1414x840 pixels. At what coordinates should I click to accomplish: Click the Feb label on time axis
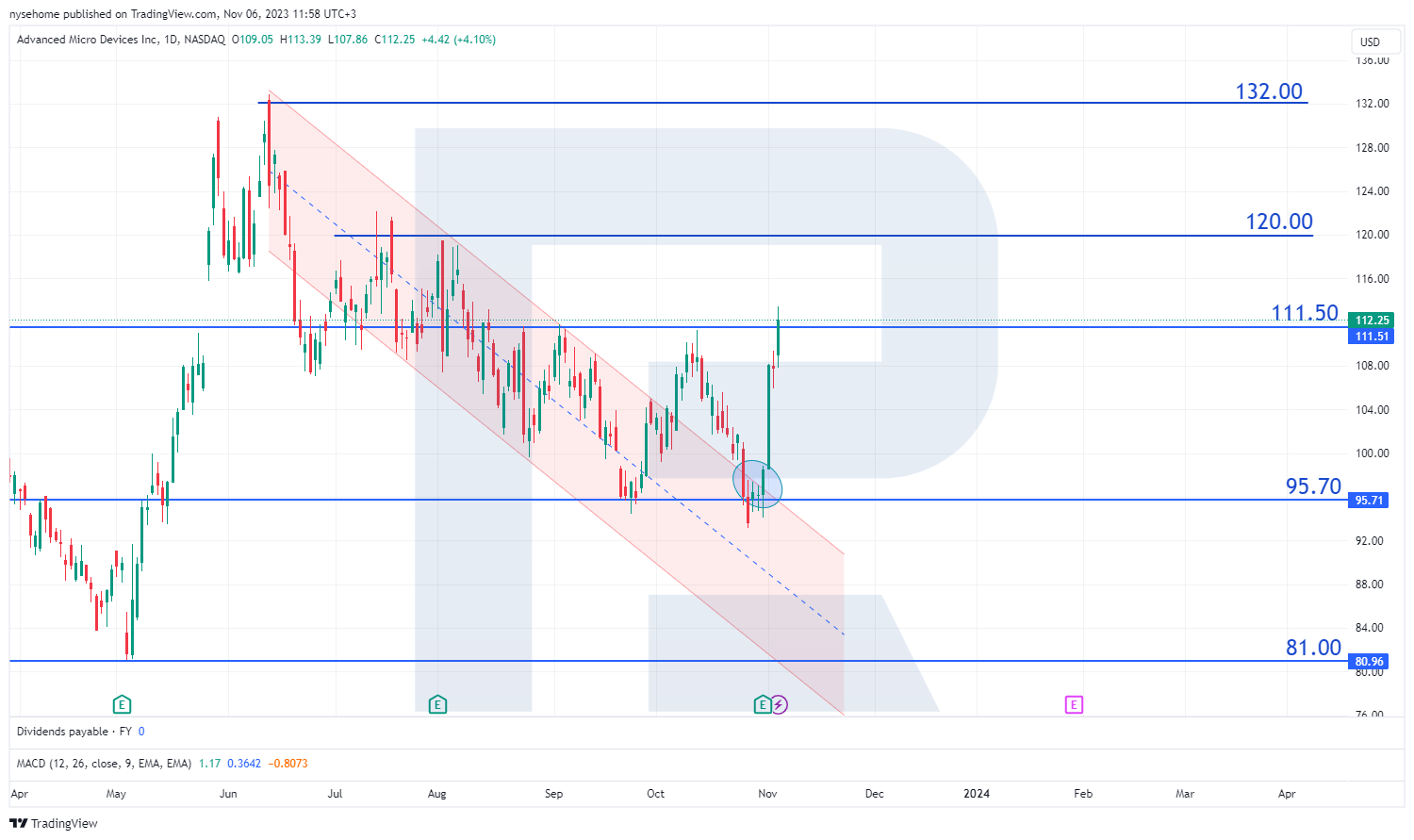[1083, 794]
